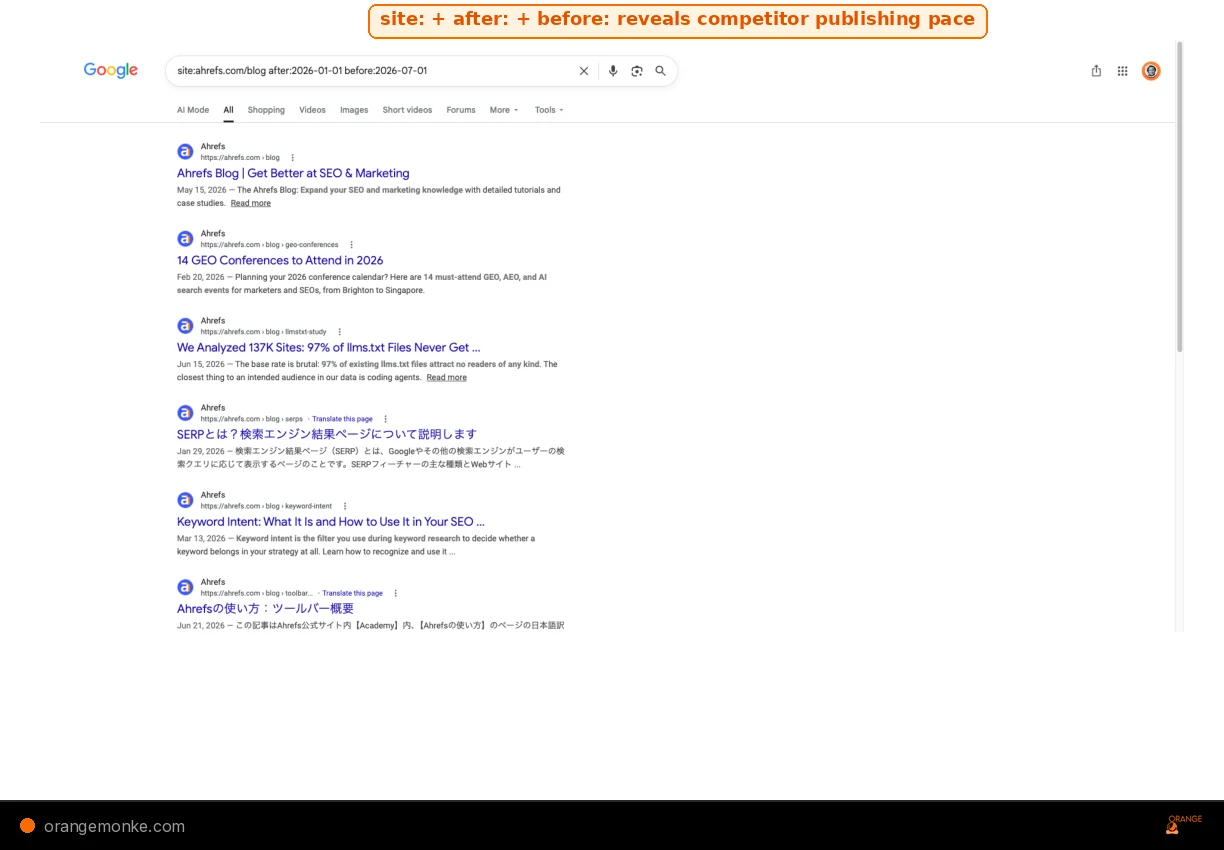This screenshot has height=850, width=1224.
Task: Open three-dot menu for geo-conferences result
Action: pyautogui.click(x=351, y=245)
